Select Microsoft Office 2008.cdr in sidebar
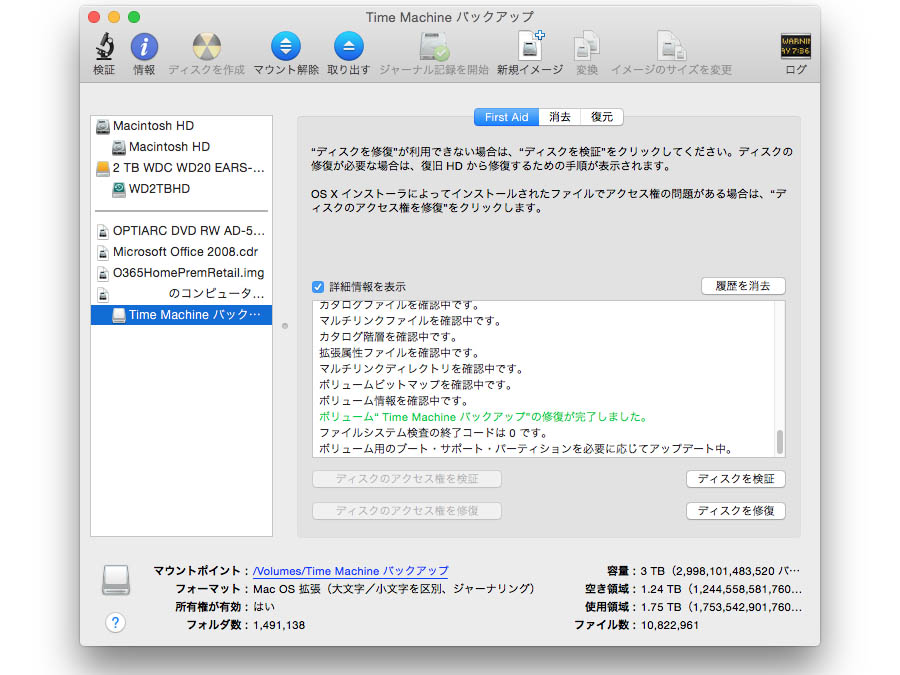The width and height of the screenshot is (900, 675). click(181, 252)
